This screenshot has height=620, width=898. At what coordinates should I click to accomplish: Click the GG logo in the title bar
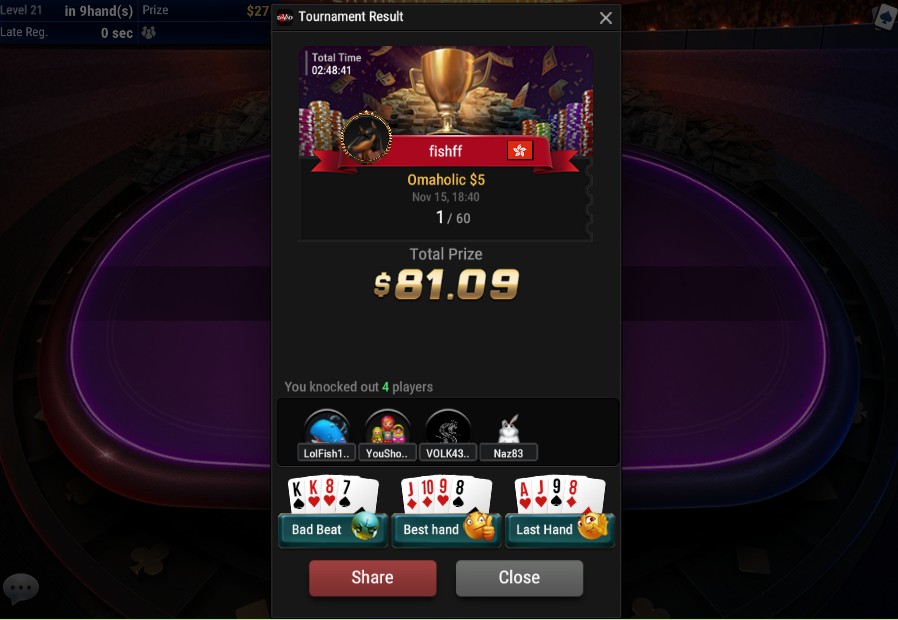[x=285, y=17]
